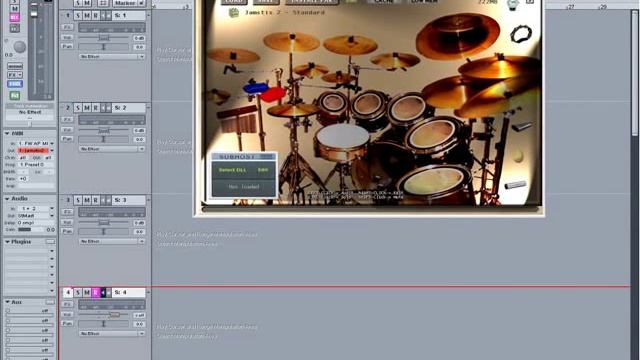Hit the large china cymbal in Jamstix
The height and width of the screenshot is (360, 640).
pos(458,35)
